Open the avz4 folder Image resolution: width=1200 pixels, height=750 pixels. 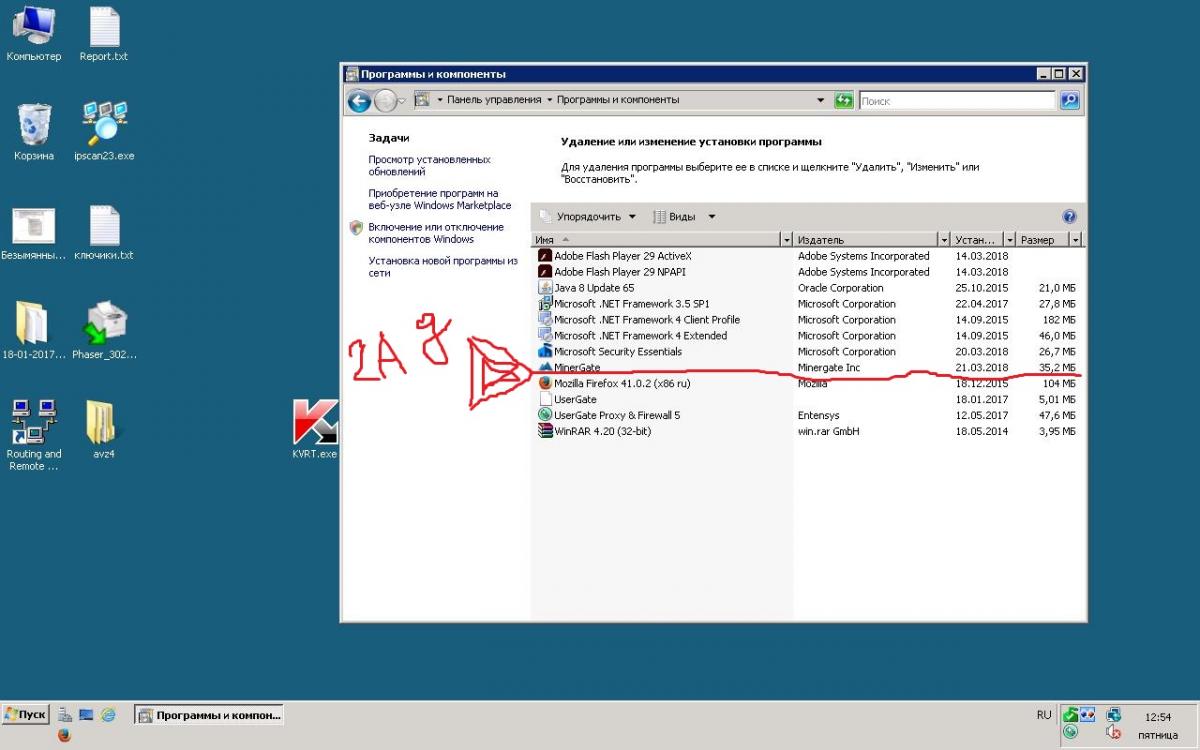(x=104, y=430)
